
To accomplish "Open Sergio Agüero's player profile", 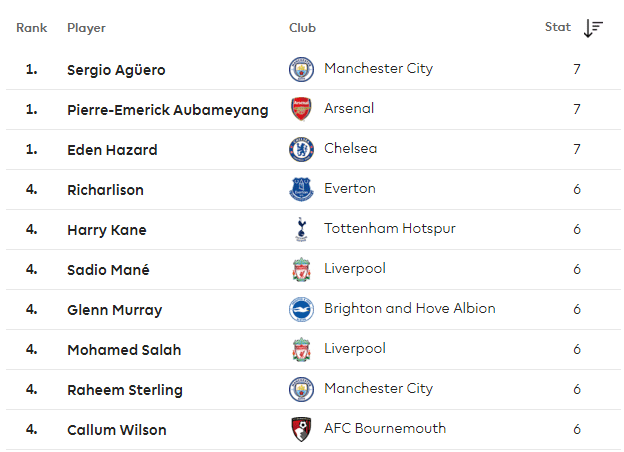I will (116, 70).
